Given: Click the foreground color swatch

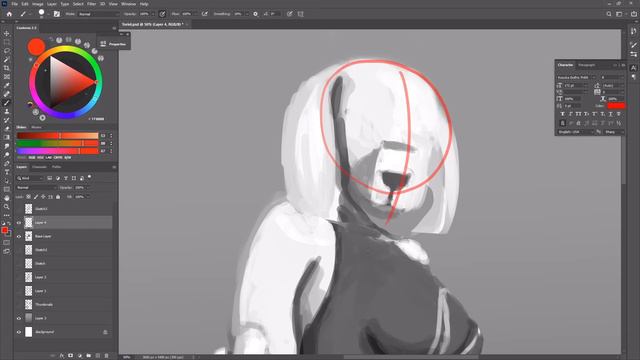Looking at the screenshot, I should click(4, 231).
